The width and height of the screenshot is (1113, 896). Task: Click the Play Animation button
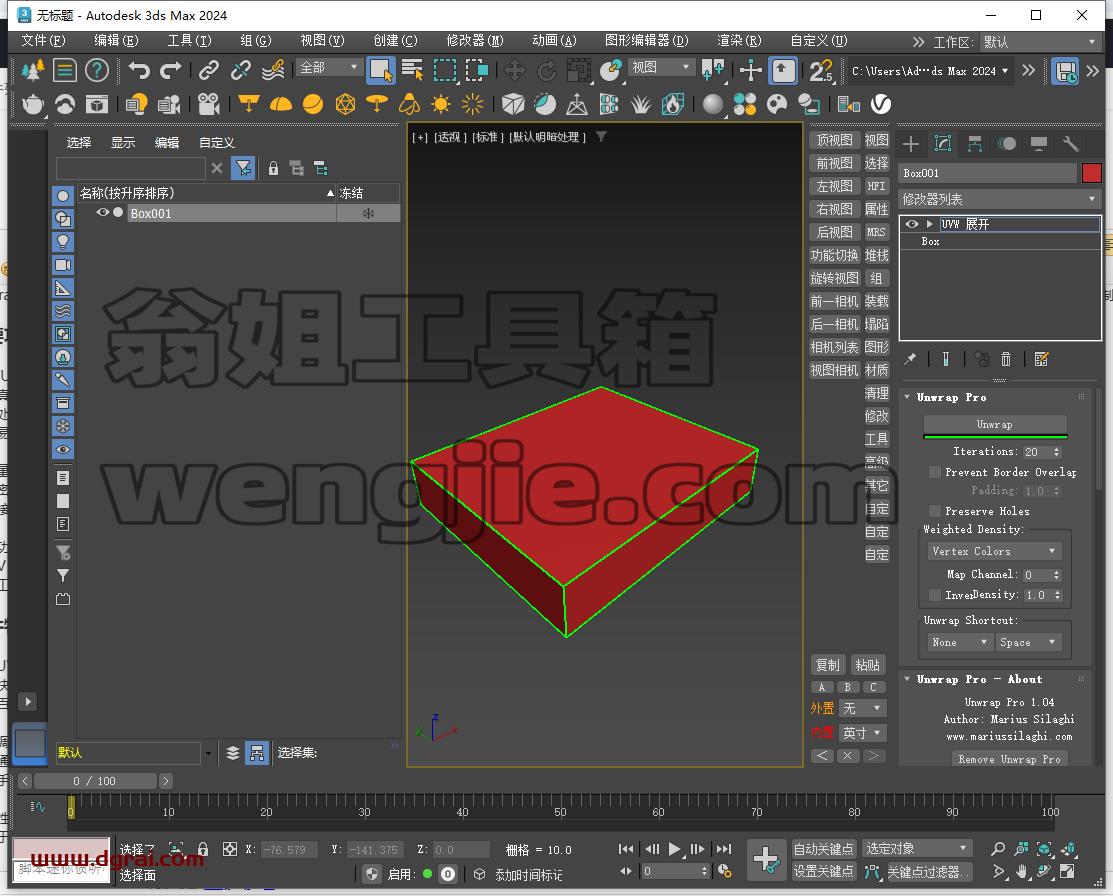[x=674, y=848]
